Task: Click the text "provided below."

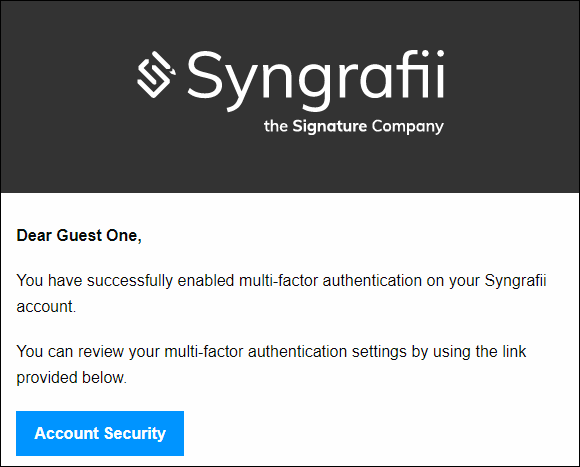Action: coord(72,378)
